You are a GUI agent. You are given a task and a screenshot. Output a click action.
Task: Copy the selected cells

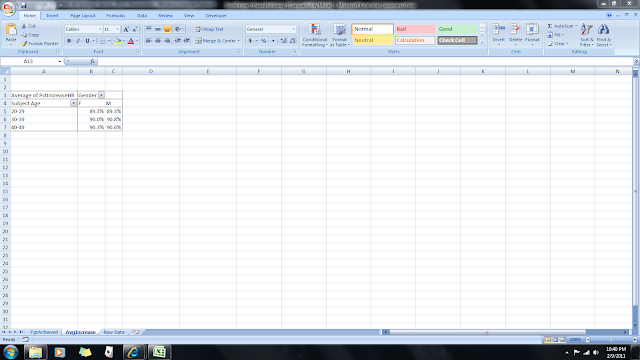tap(31, 35)
